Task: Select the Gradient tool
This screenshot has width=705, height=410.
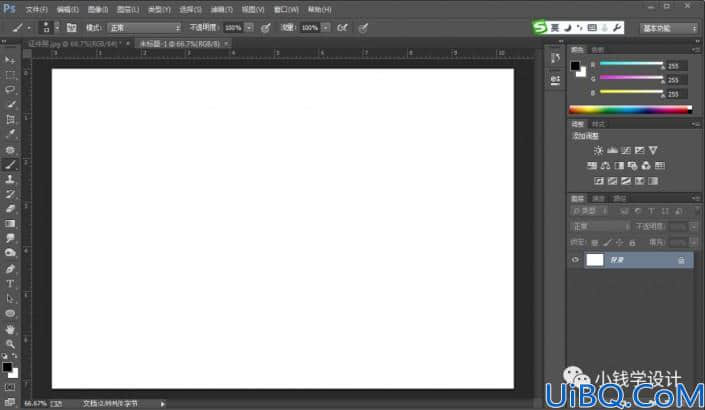Action: (10, 224)
